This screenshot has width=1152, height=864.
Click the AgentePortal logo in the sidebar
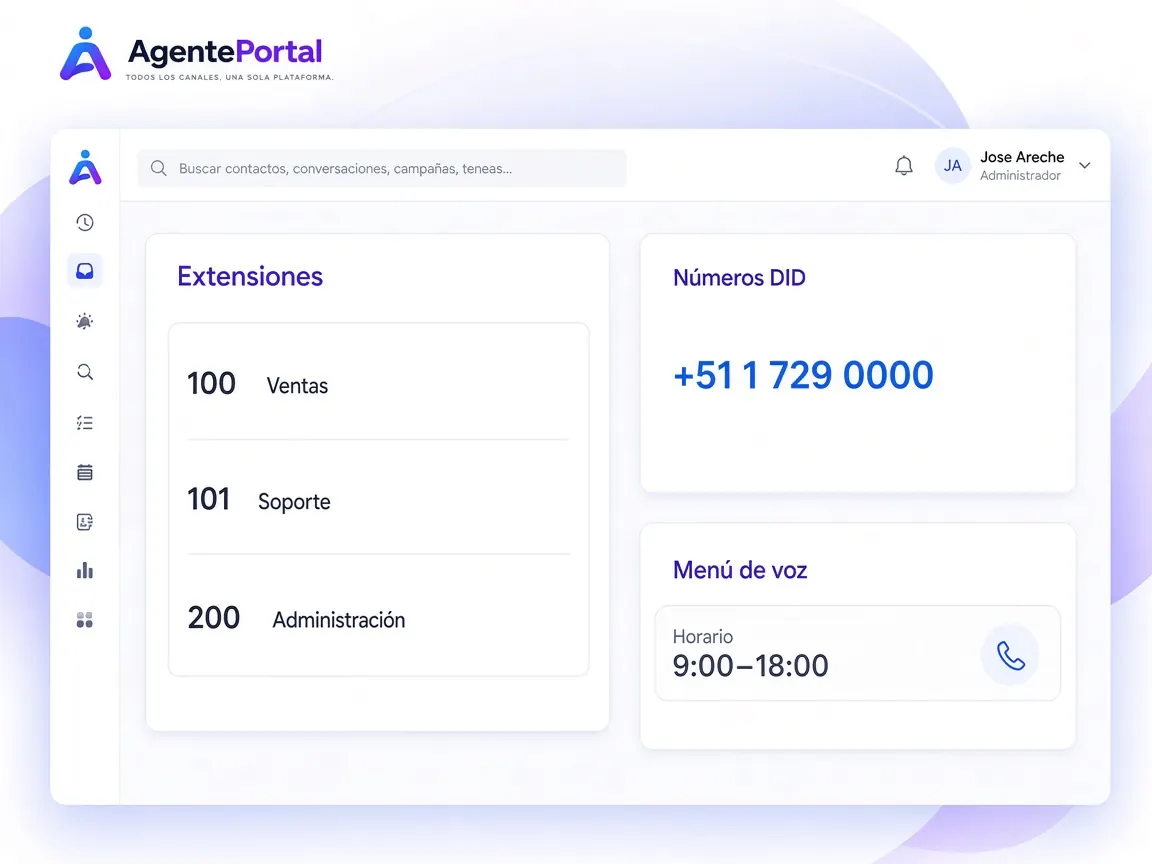click(x=85, y=168)
